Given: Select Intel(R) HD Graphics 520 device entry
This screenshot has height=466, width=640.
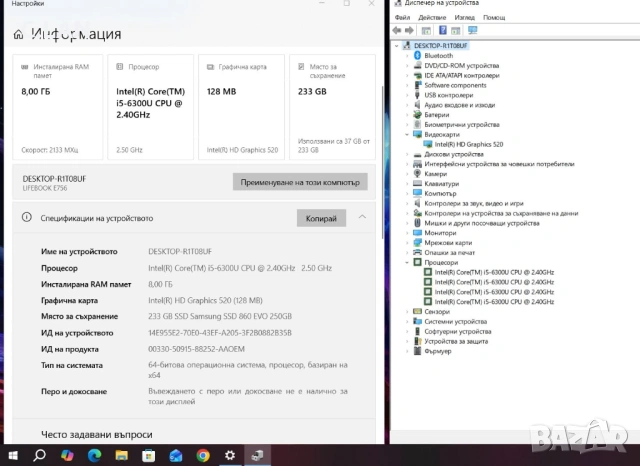Looking at the screenshot, I should (469, 144).
